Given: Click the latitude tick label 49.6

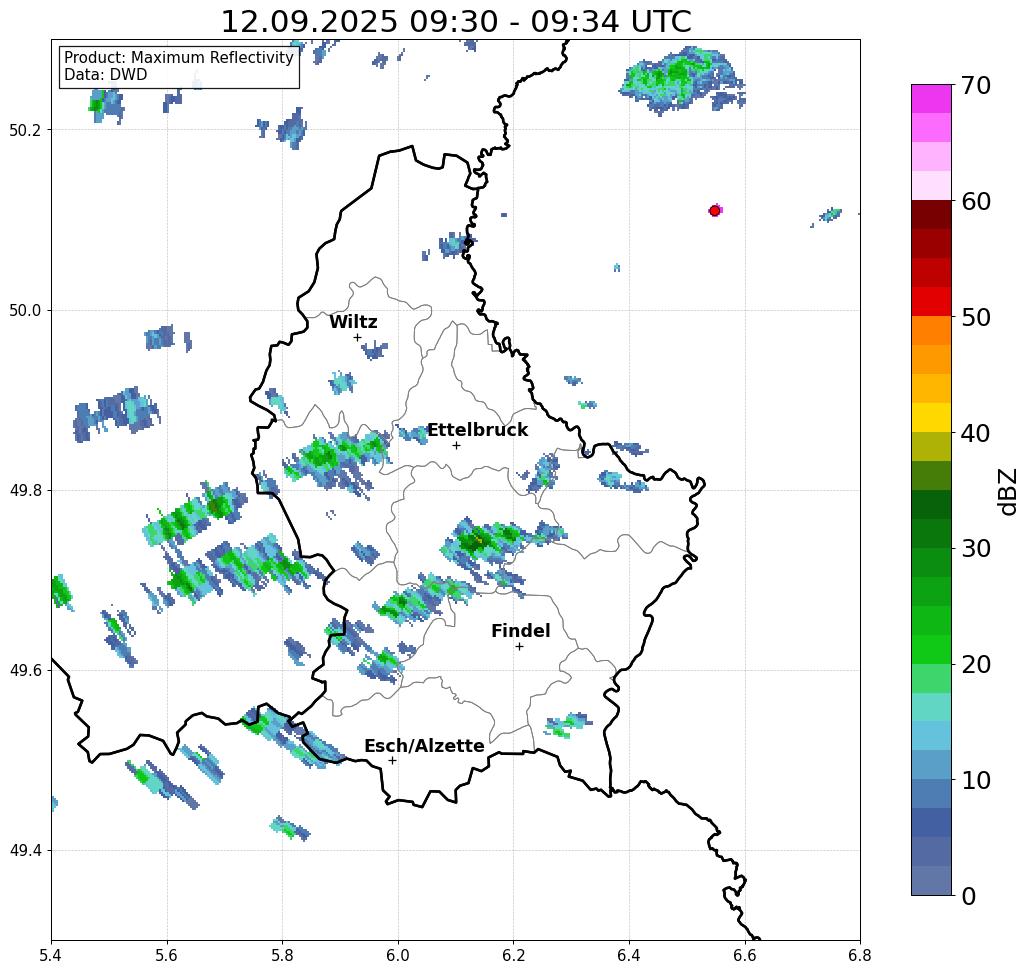Looking at the screenshot, I should tap(25, 671).
